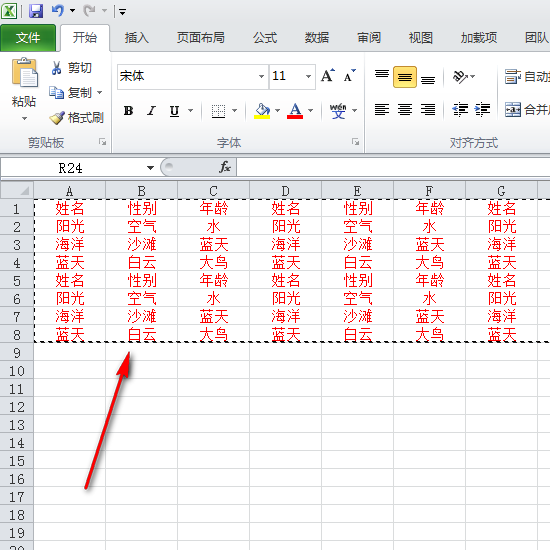Toggle Italic formatting
Screen dimensions: 550x550
tap(151, 110)
